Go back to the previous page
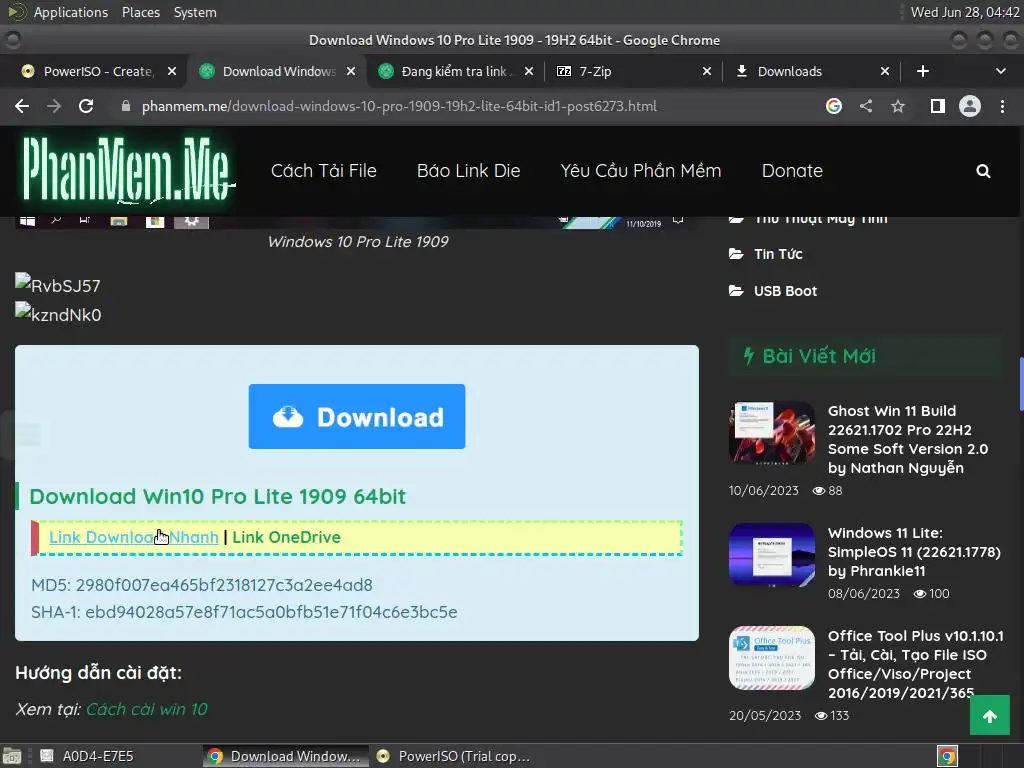Screen dimensions: 1024x768 22,106
